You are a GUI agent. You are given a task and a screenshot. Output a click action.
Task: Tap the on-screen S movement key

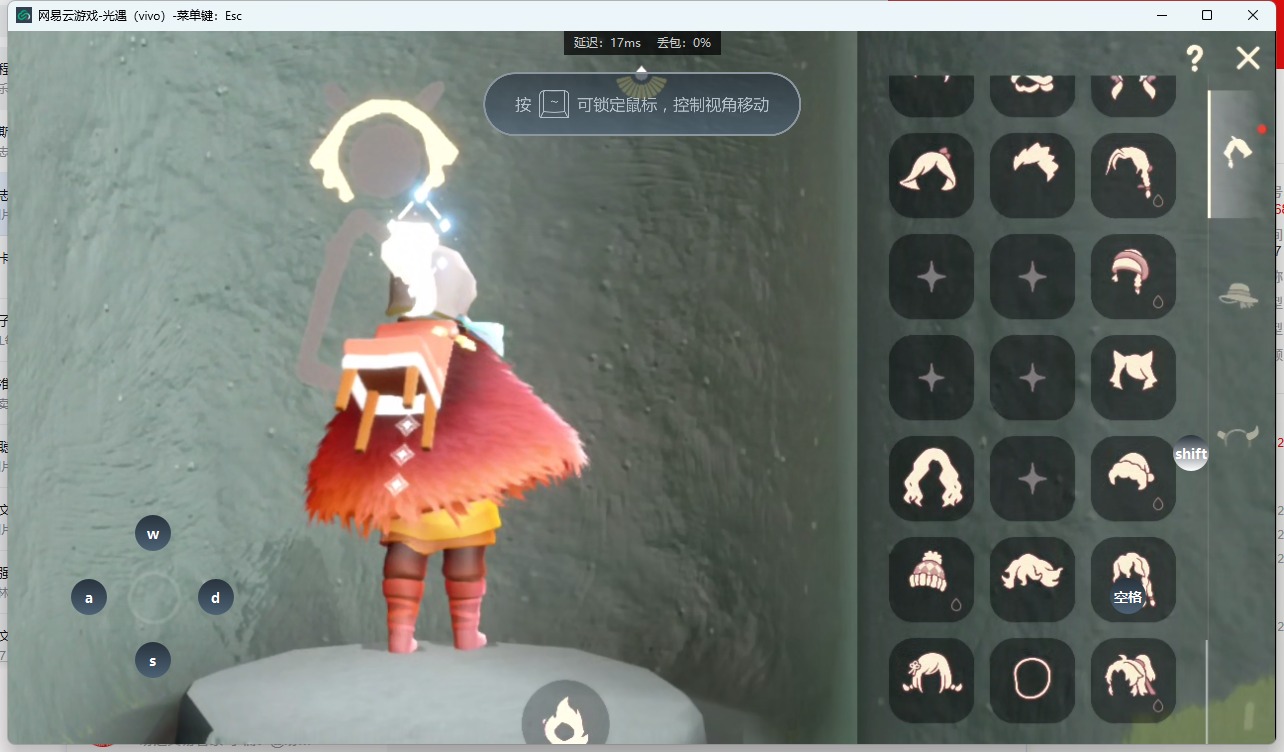153,660
